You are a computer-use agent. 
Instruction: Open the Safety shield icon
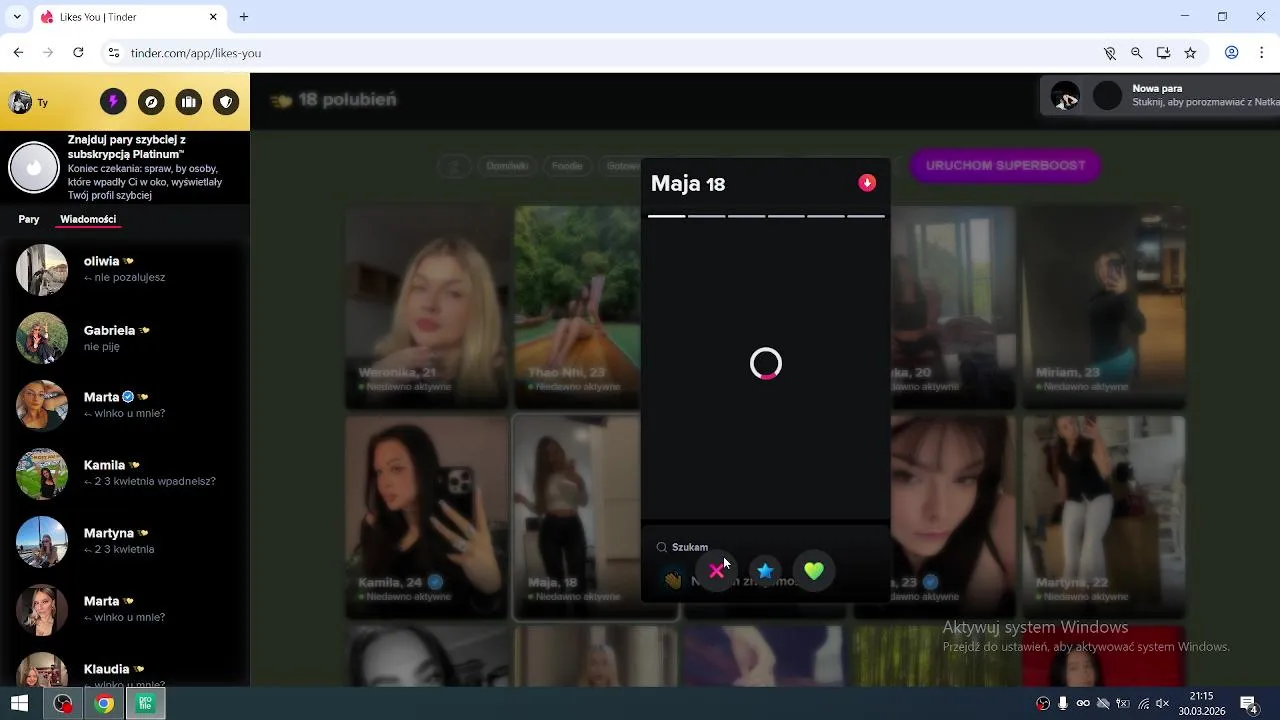pyautogui.click(x=227, y=102)
